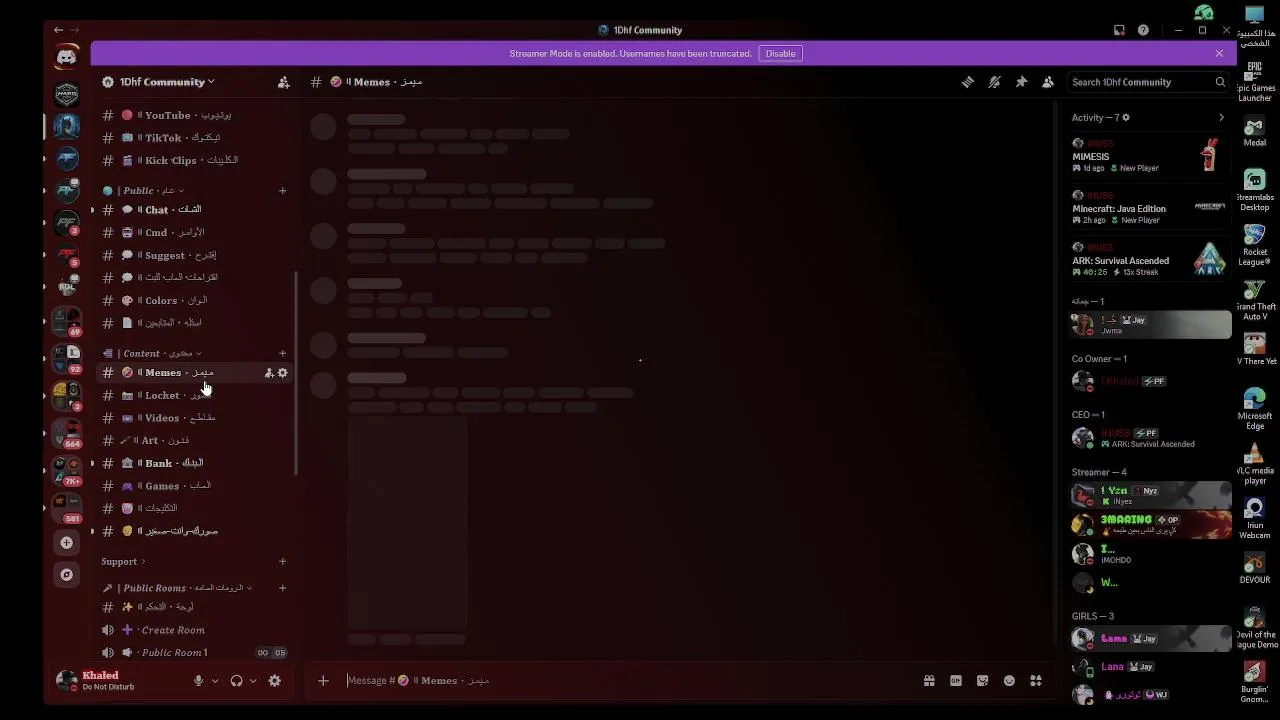Open ARK: Survival Ascended activity card
This screenshot has width=1280, height=720.
[1149, 260]
